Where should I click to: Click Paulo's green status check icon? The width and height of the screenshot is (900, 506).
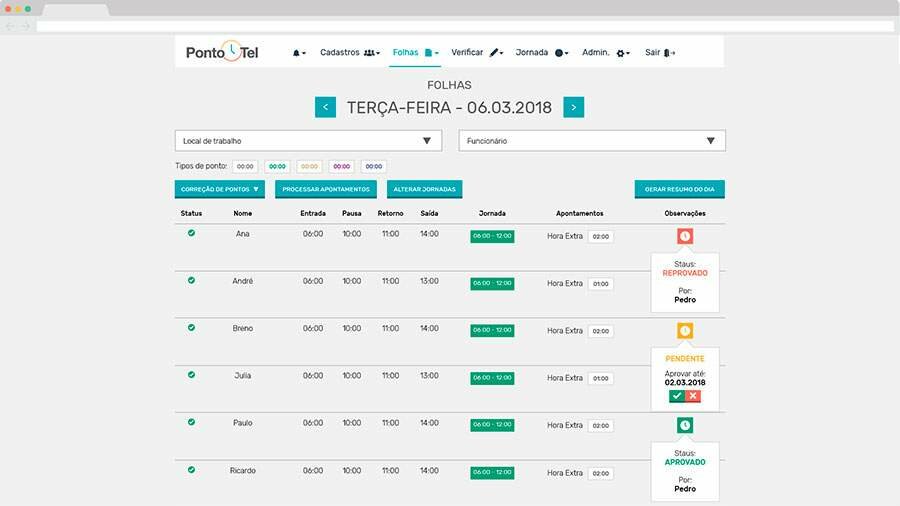pyautogui.click(x=191, y=422)
